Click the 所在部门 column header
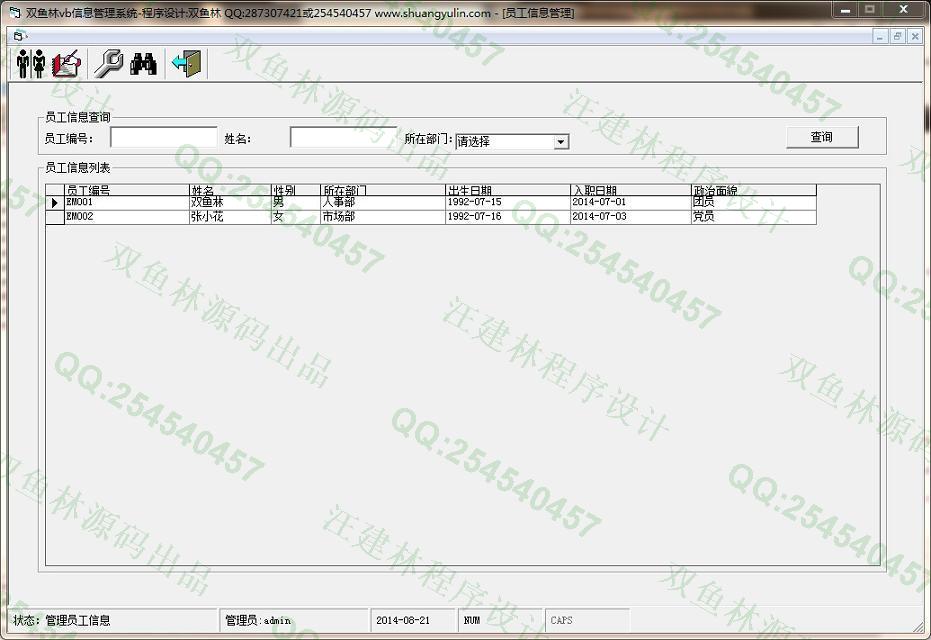 [381, 190]
